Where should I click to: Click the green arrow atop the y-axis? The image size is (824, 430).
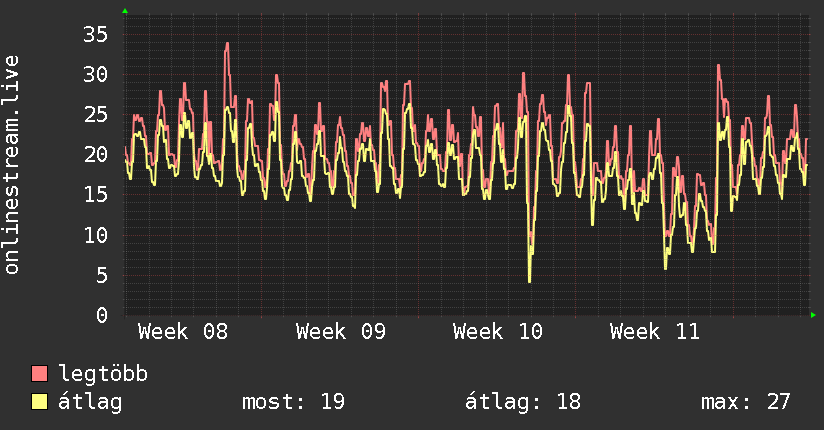pyautogui.click(x=125, y=11)
